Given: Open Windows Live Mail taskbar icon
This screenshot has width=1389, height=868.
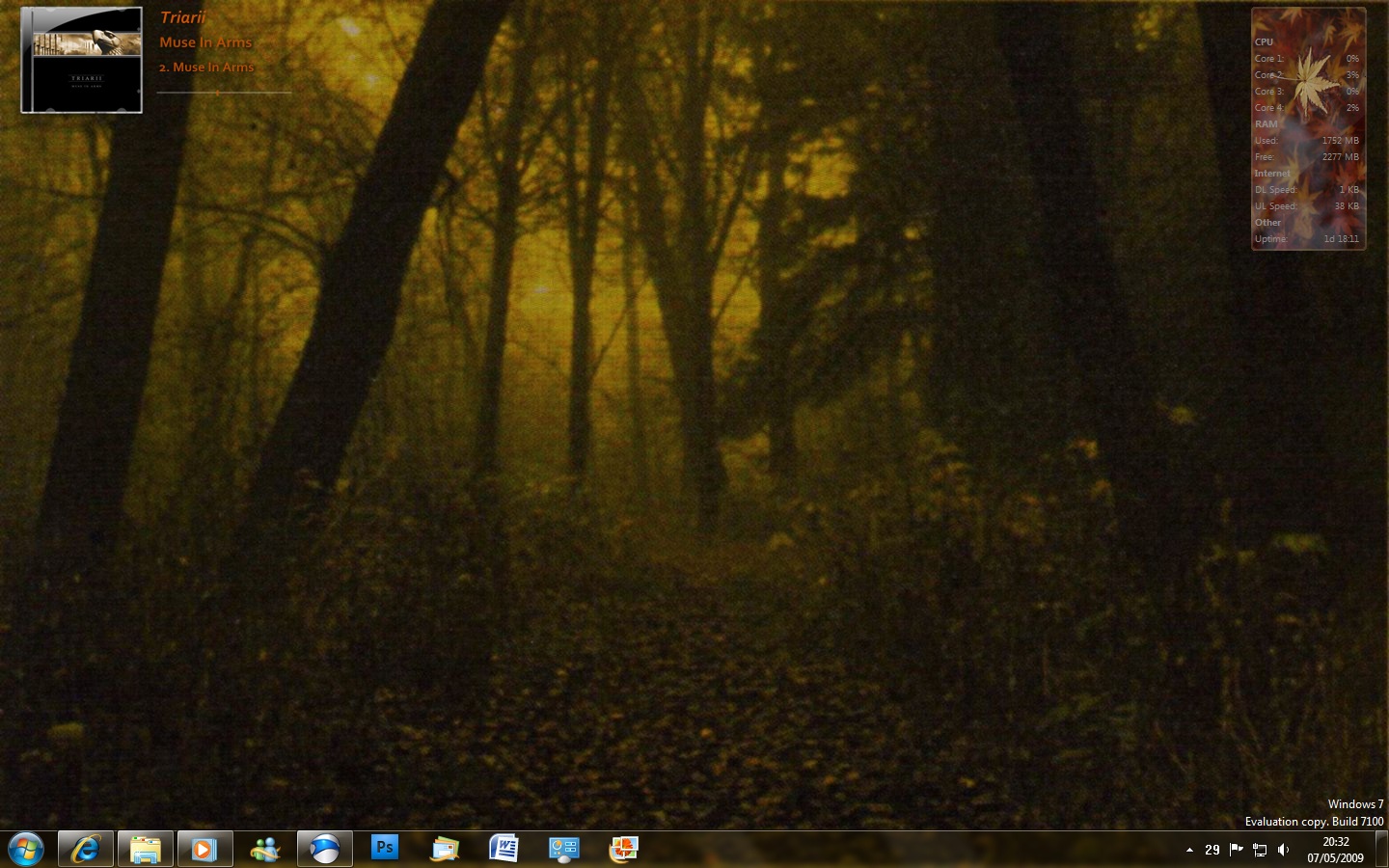Looking at the screenshot, I should pos(445,849).
